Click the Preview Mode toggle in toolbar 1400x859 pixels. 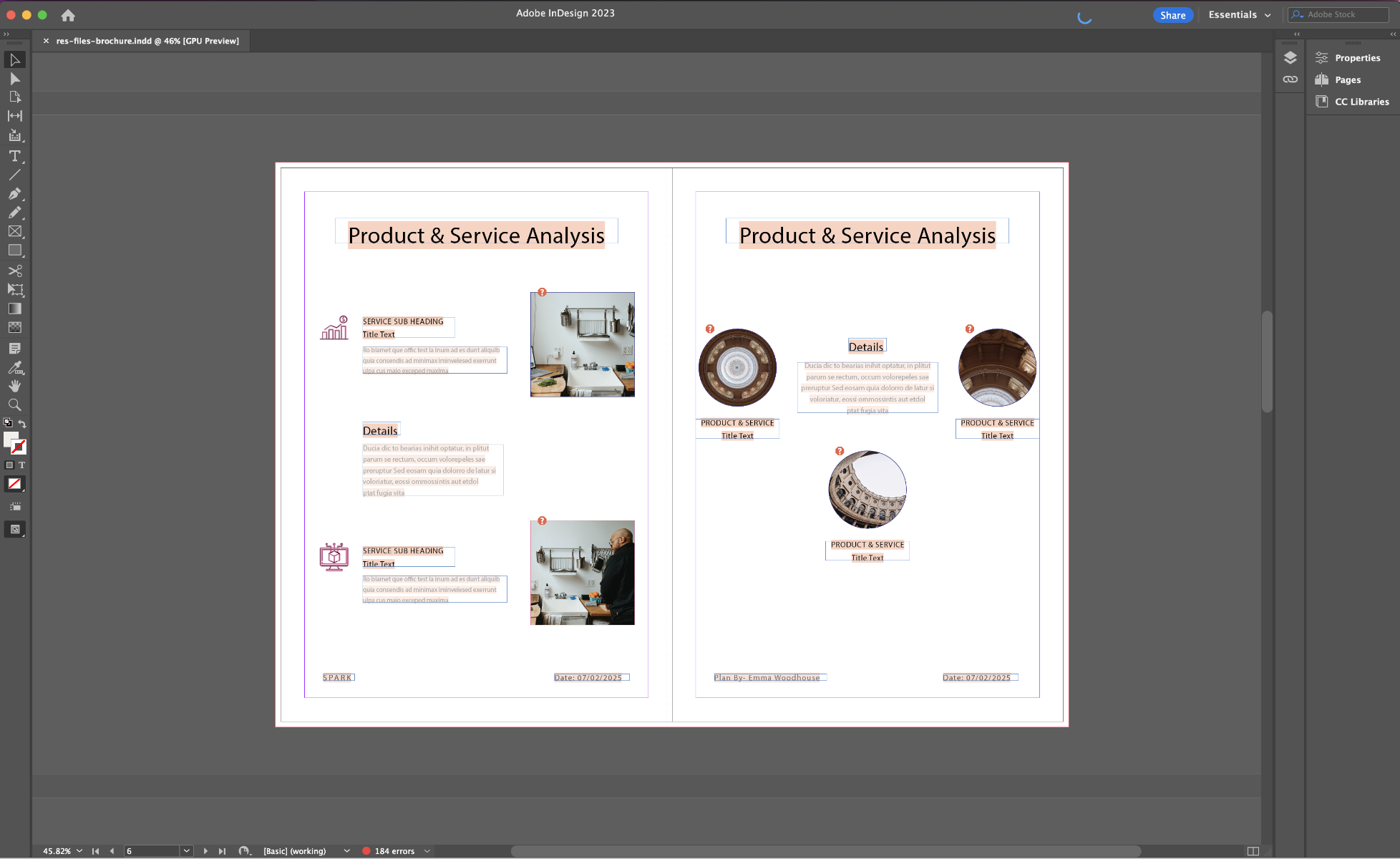pos(14,528)
